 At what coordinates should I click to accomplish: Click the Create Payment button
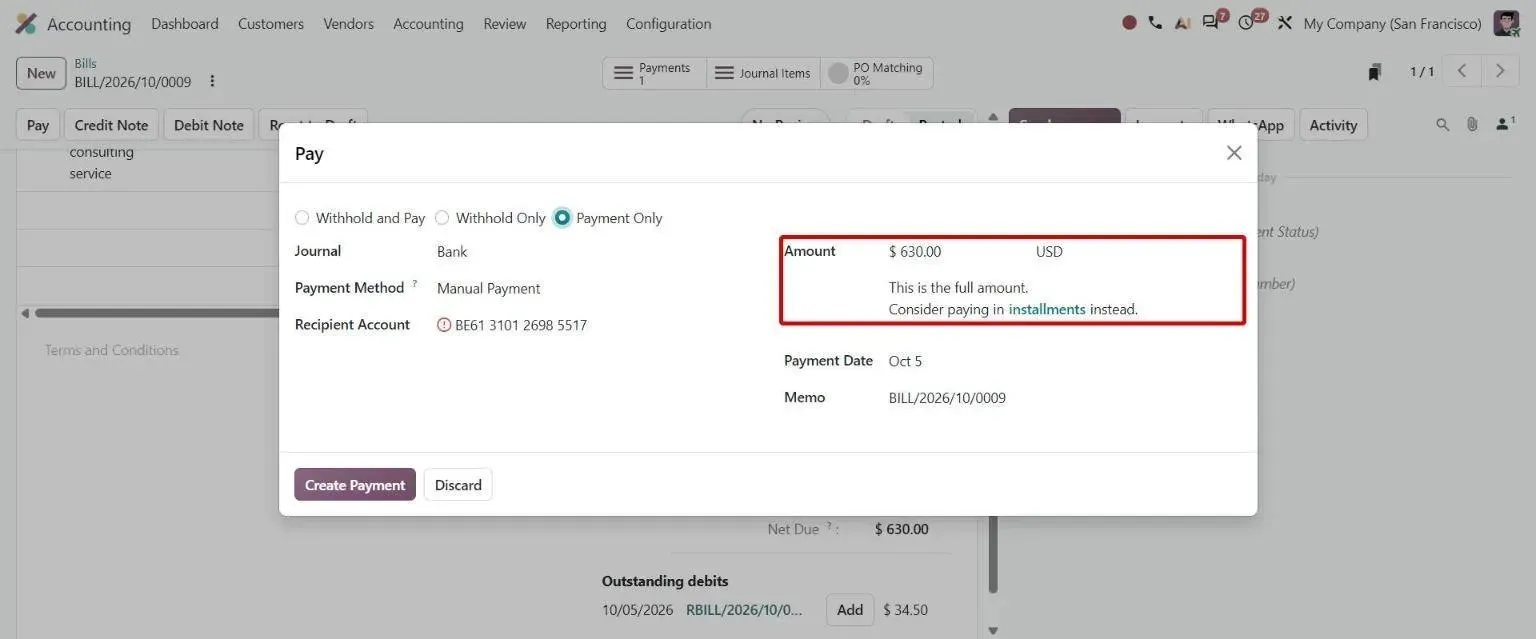coord(355,485)
